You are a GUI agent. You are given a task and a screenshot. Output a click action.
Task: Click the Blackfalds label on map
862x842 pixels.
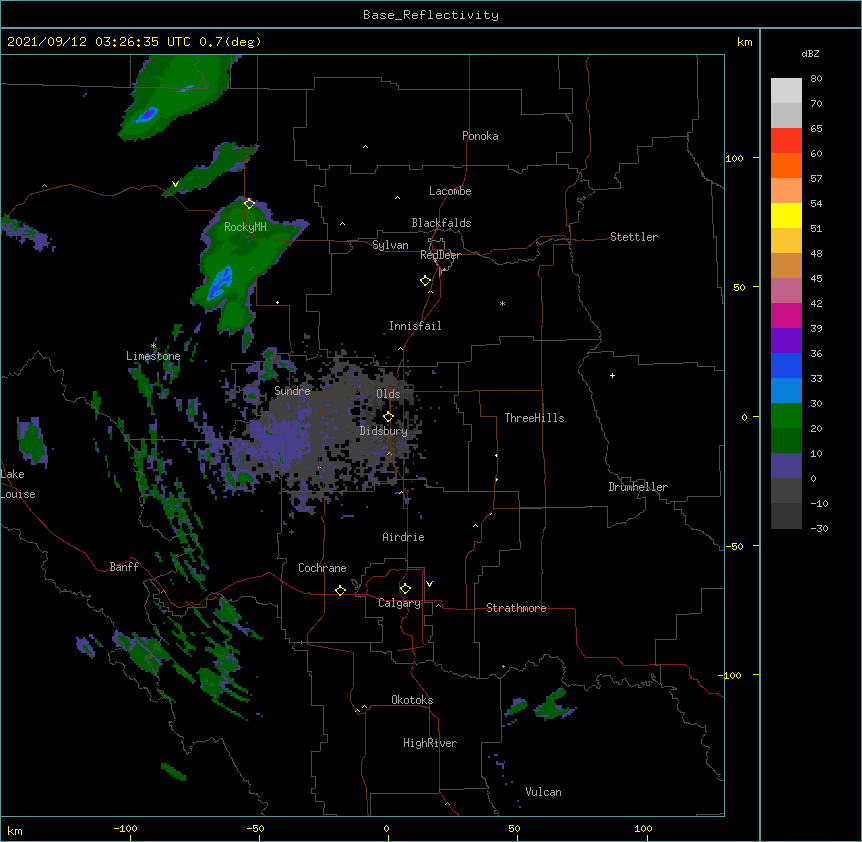pos(441,223)
